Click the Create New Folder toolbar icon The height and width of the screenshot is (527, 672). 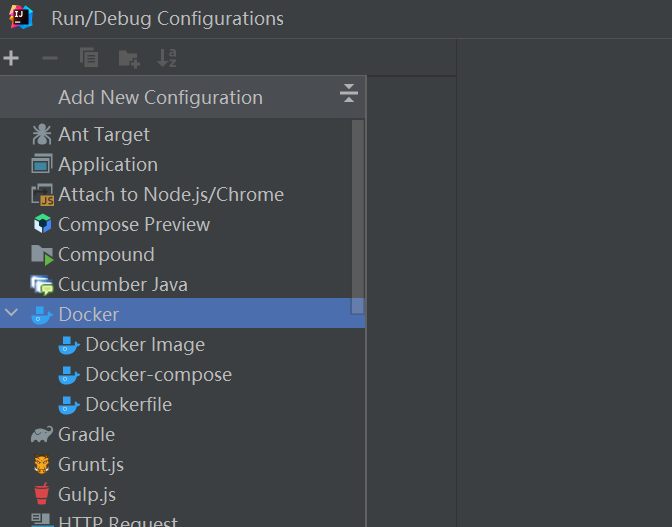click(129, 58)
